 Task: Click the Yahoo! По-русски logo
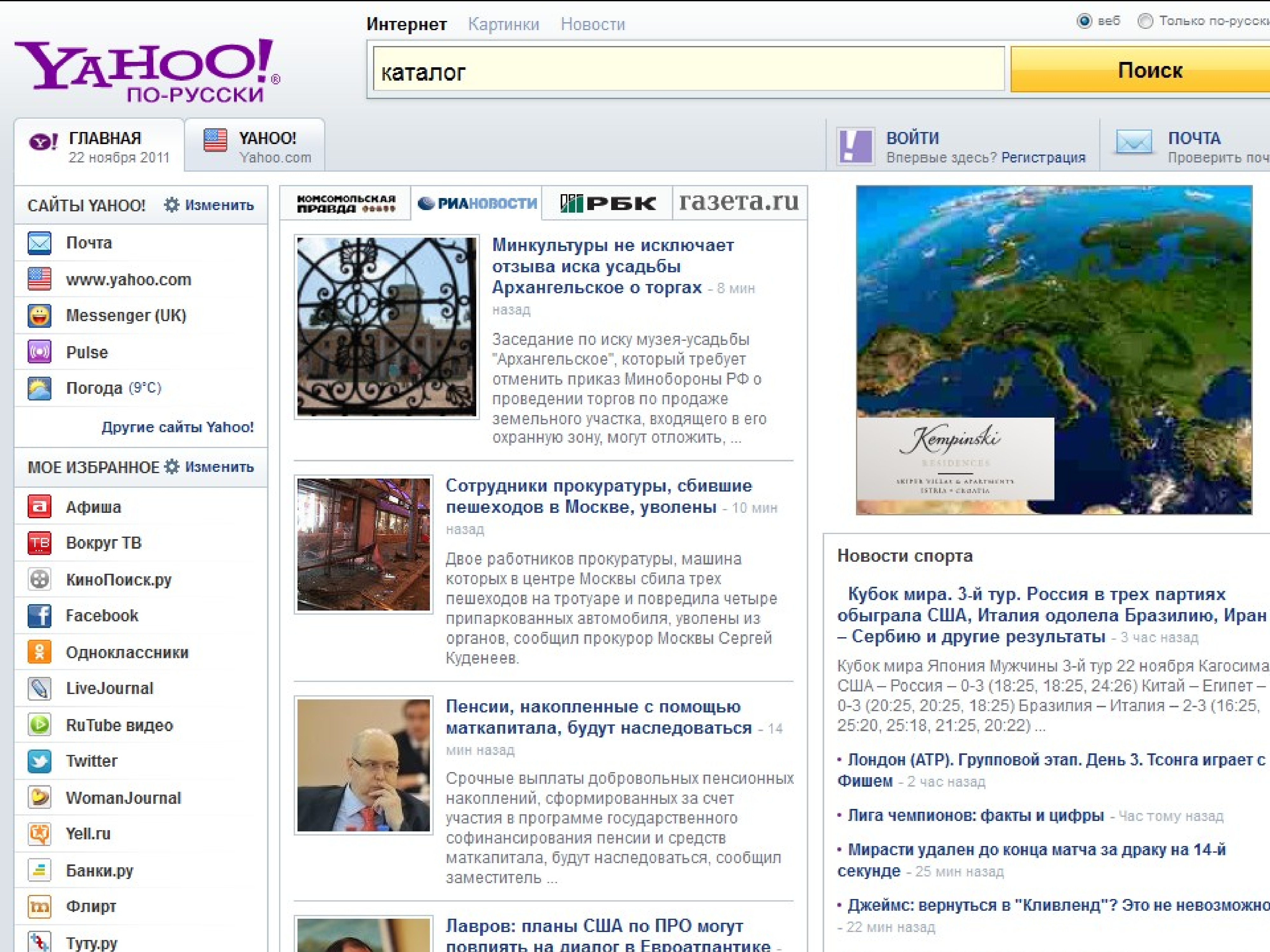coord(148,70)
